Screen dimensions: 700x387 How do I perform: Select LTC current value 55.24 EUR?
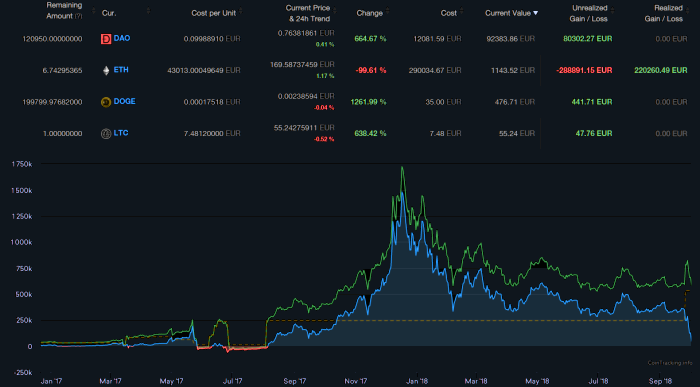tap(517, 133)
